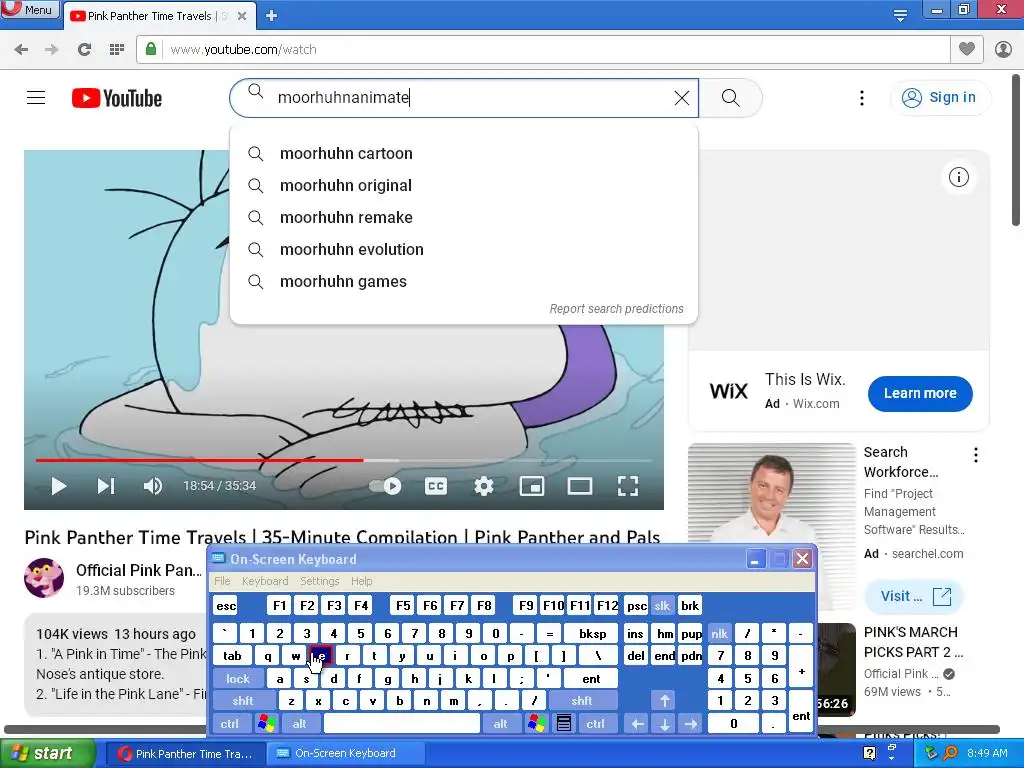Open On-Screen Keyboard File menu
This screenshot has height=768, width=1024.
222,581
